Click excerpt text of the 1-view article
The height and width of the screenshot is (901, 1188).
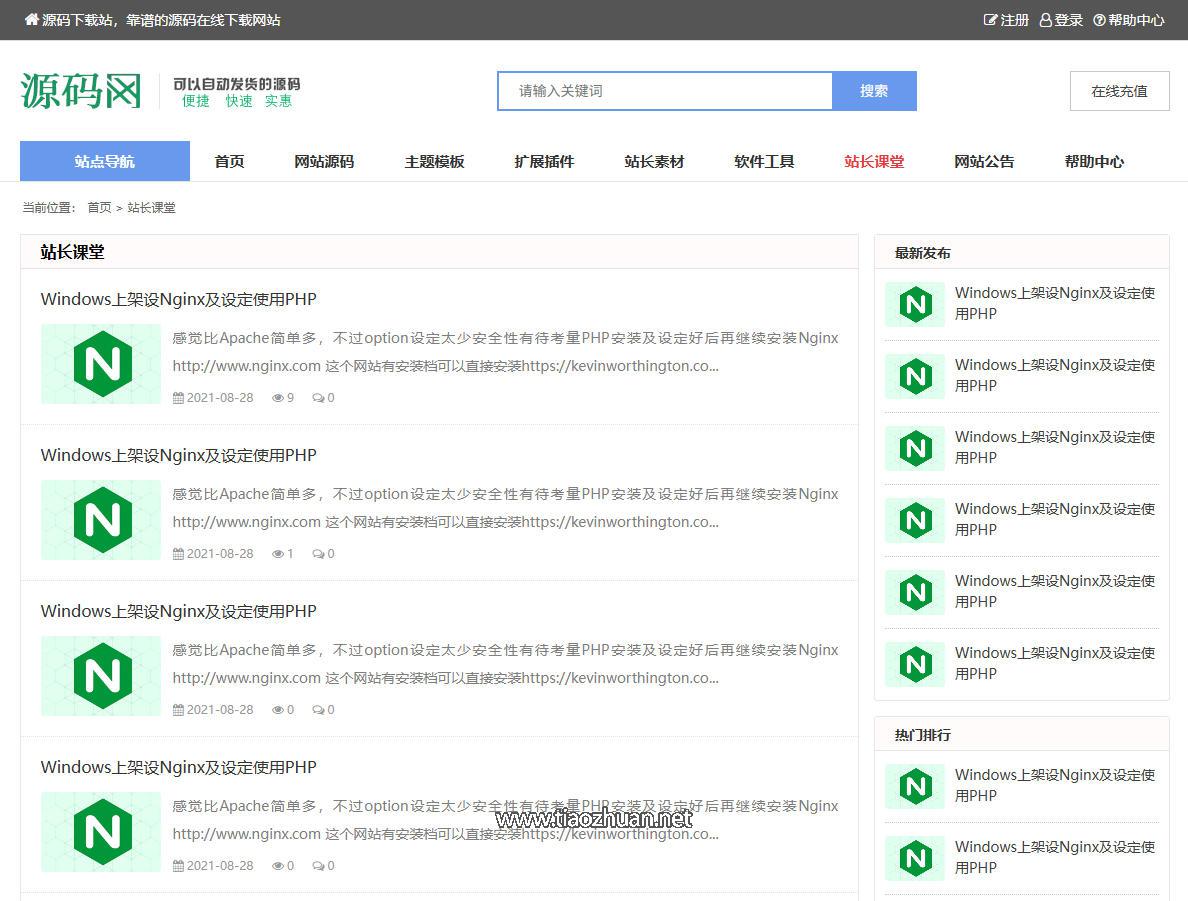click(505, 508)
